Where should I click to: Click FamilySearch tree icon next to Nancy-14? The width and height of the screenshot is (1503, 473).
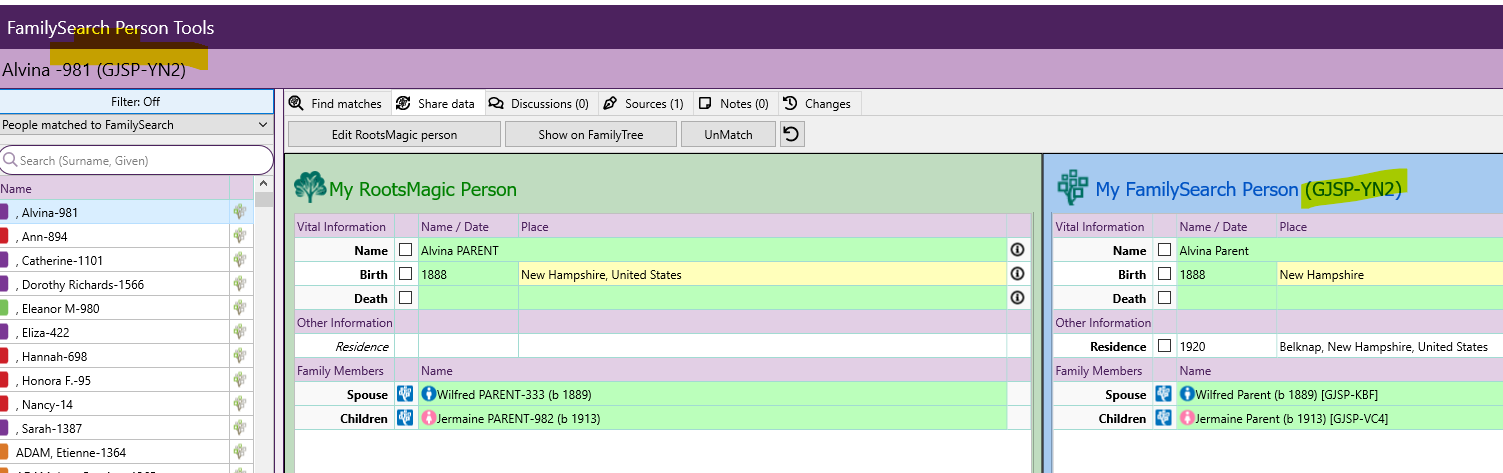pos(240,404)
